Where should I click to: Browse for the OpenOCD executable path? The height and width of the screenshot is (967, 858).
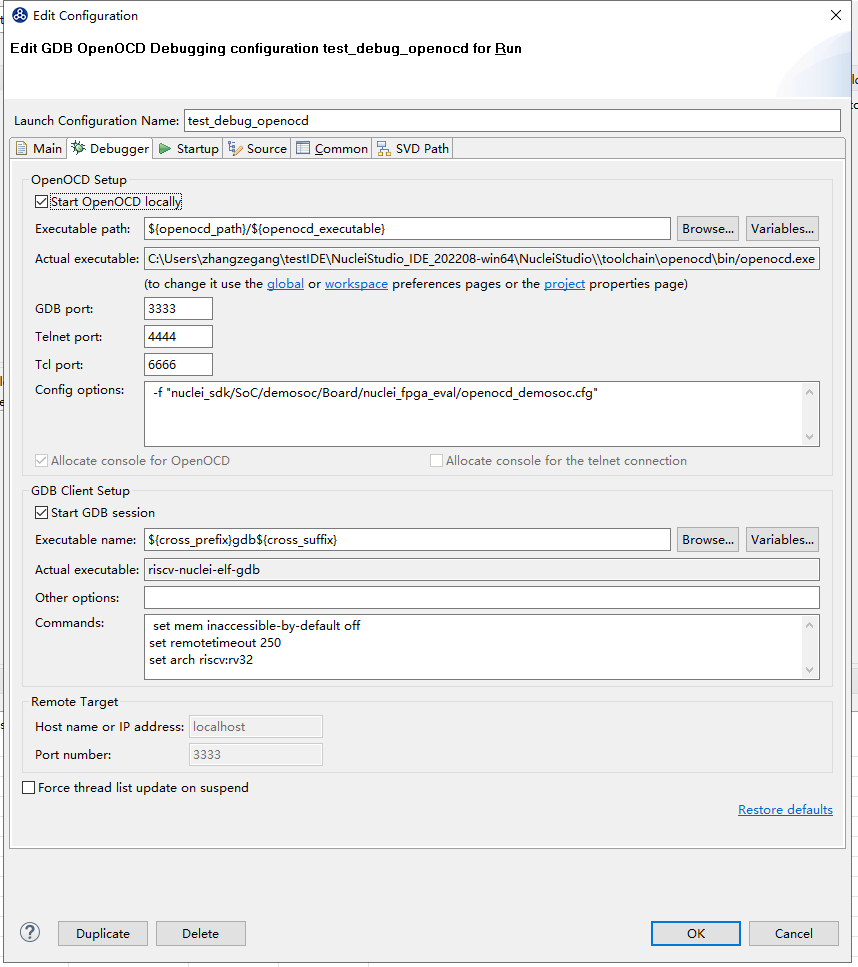pyautogui.click(x=707, y=229)
